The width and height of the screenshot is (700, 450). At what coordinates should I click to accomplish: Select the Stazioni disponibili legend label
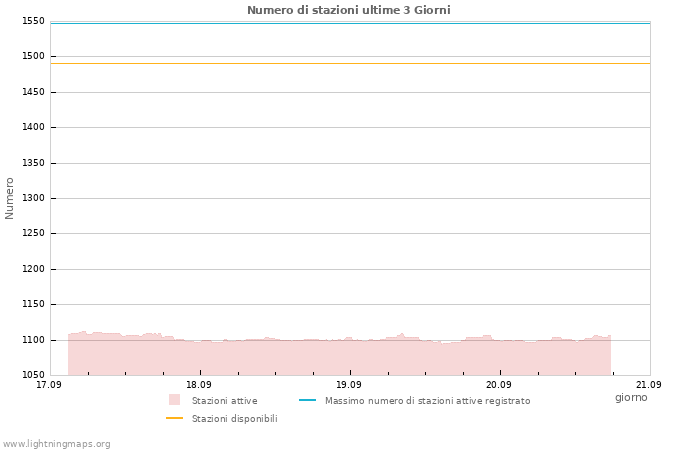235,419
